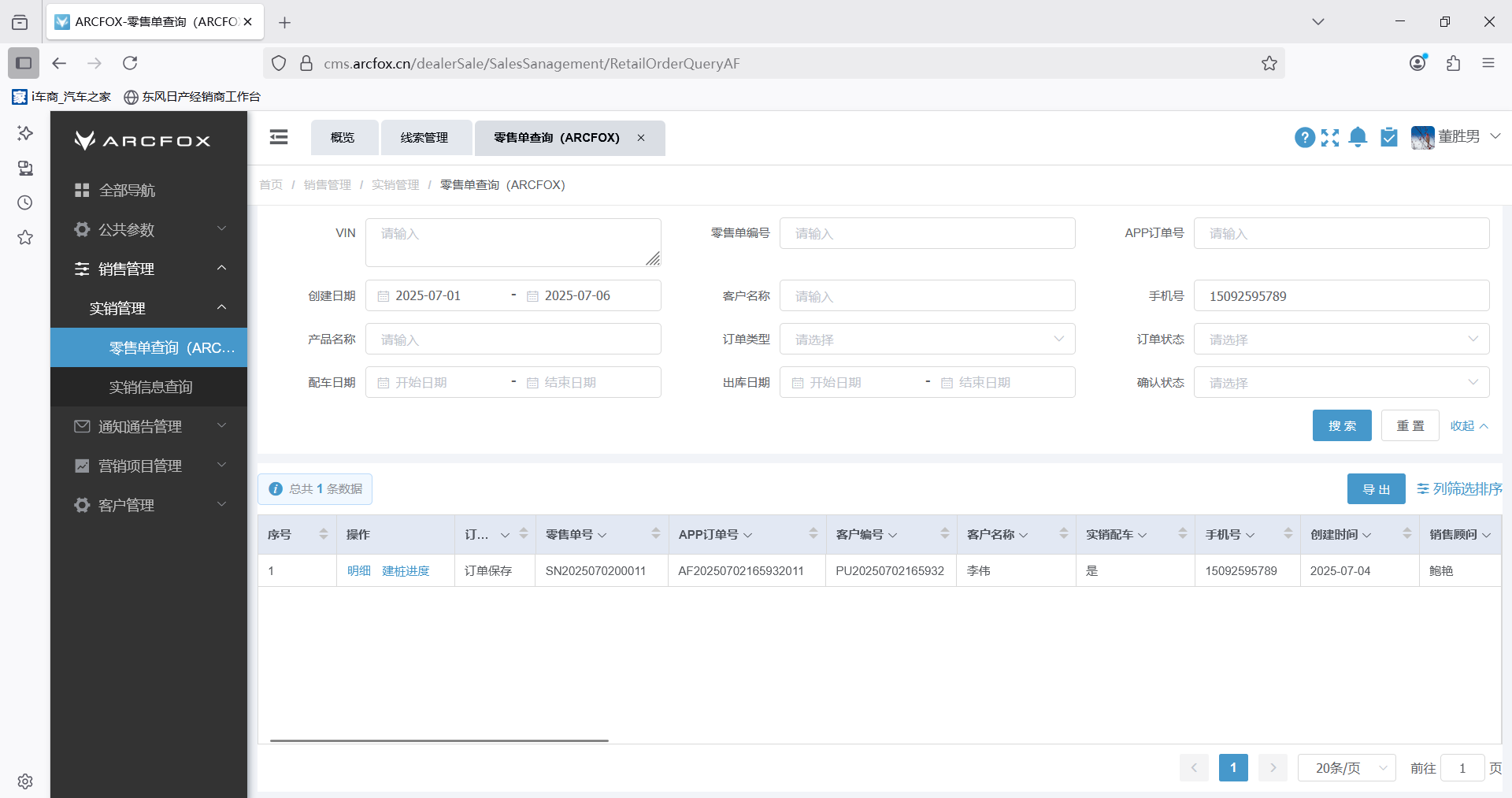1512x798 pixels.
Task: Switch to the 线索管理 tab
Action: (x=426, y=138)
